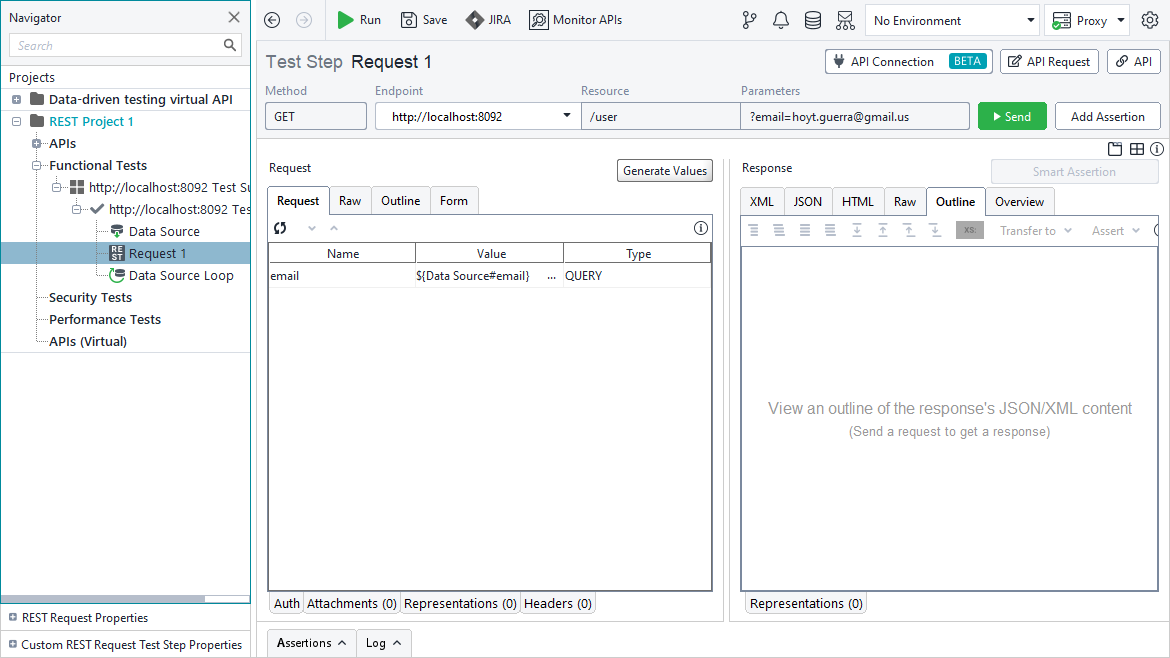This screenshot has height=658, width=1170.
Task: Open the No Environment dropdown
Action: 953,20
